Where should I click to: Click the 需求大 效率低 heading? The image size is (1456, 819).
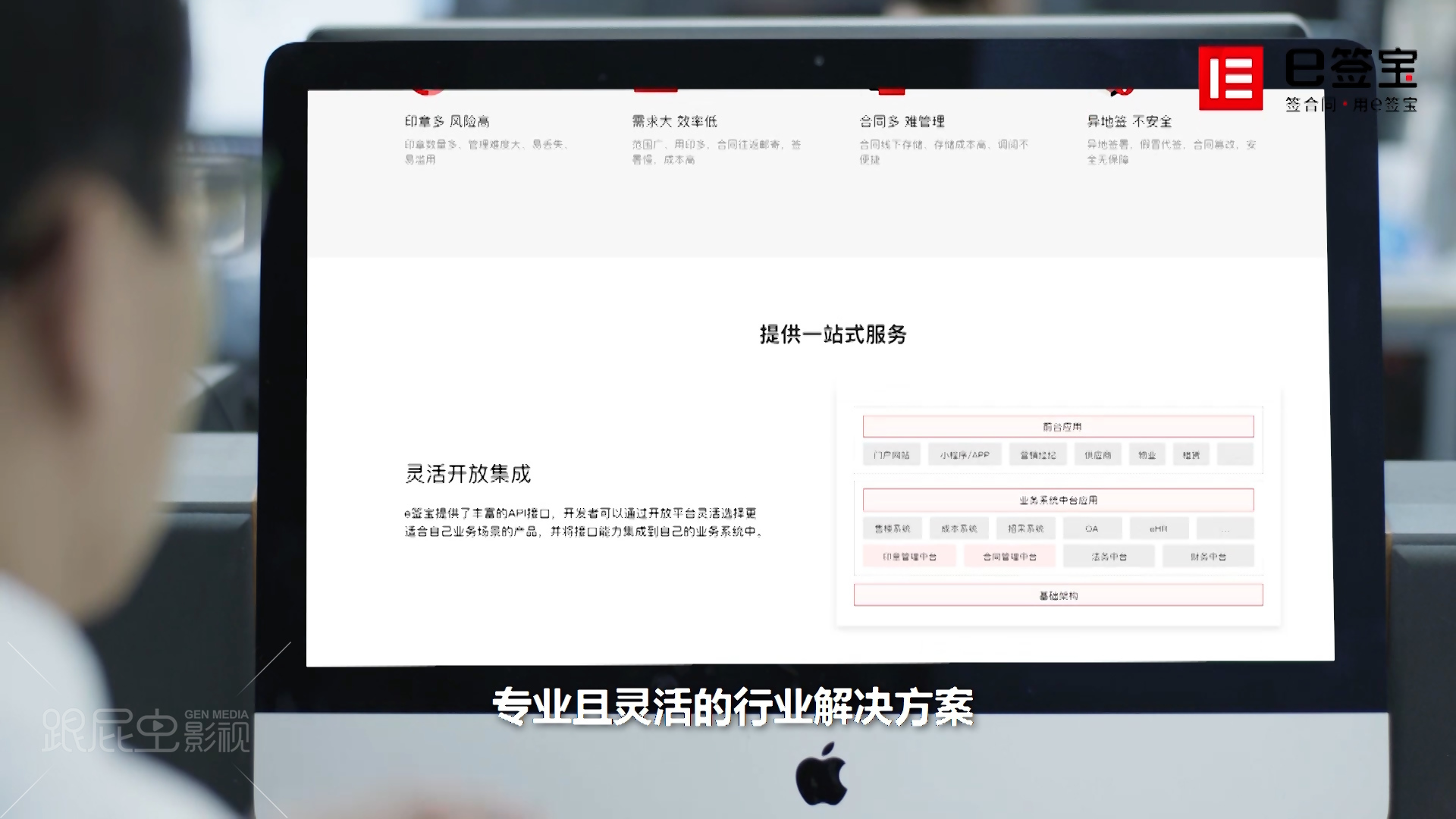click(674, 121)
